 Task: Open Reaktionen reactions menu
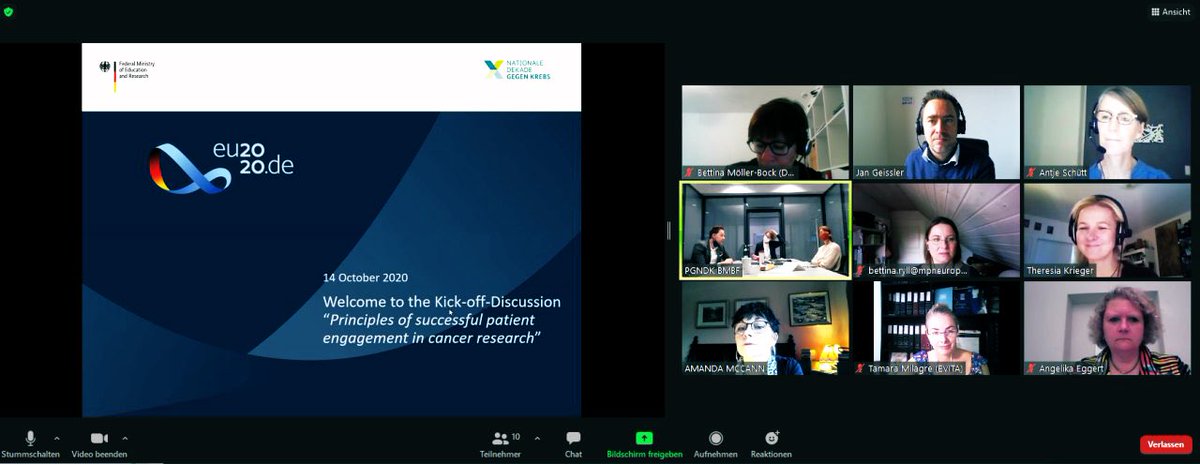pos(771,444)
